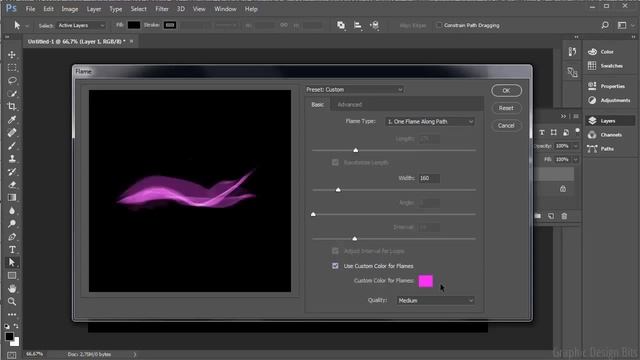Open the Quality Medium dropdown

[436, 300]
